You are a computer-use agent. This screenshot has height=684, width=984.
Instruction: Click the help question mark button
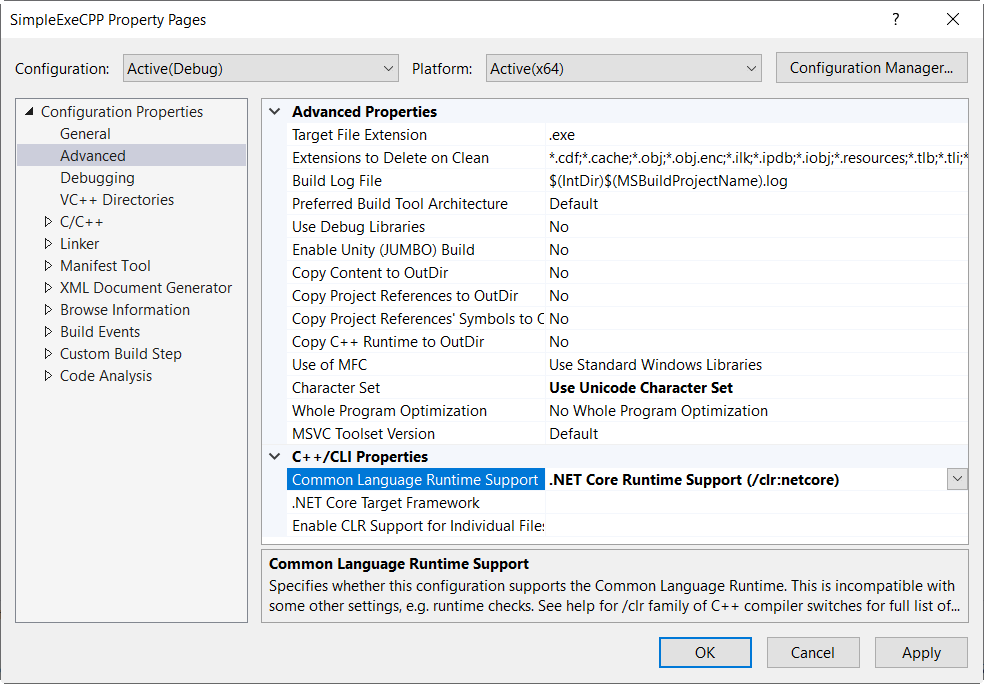pos(895,19)
